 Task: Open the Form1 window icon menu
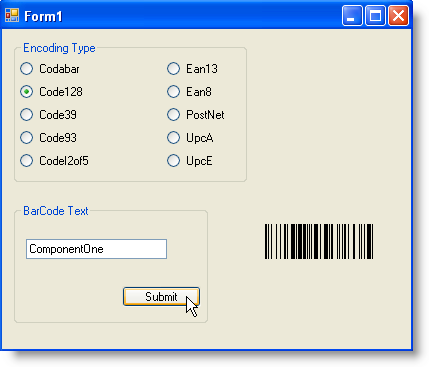coord(12,15)
